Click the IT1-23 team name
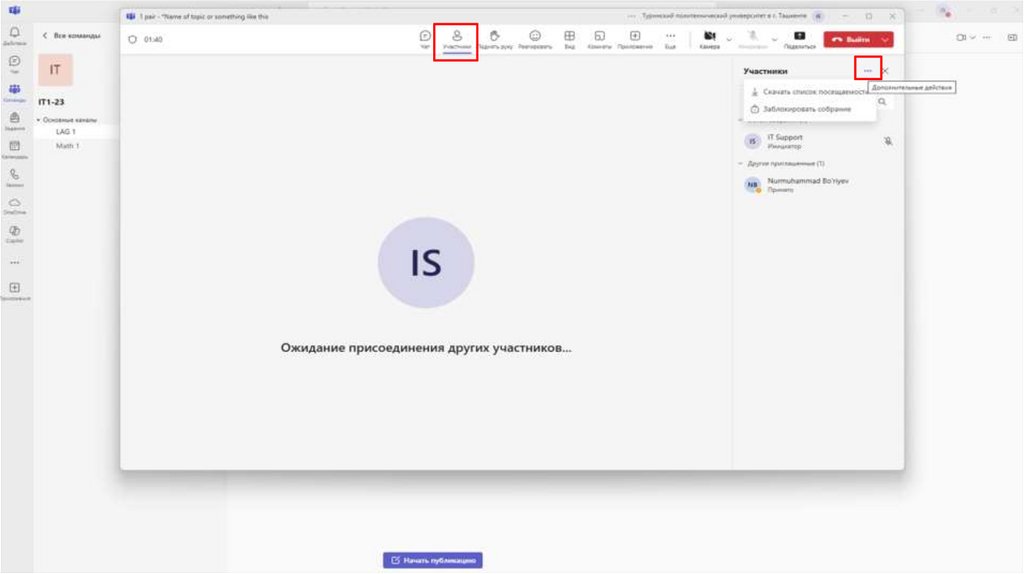1024x574 pixels. point(51,102)
